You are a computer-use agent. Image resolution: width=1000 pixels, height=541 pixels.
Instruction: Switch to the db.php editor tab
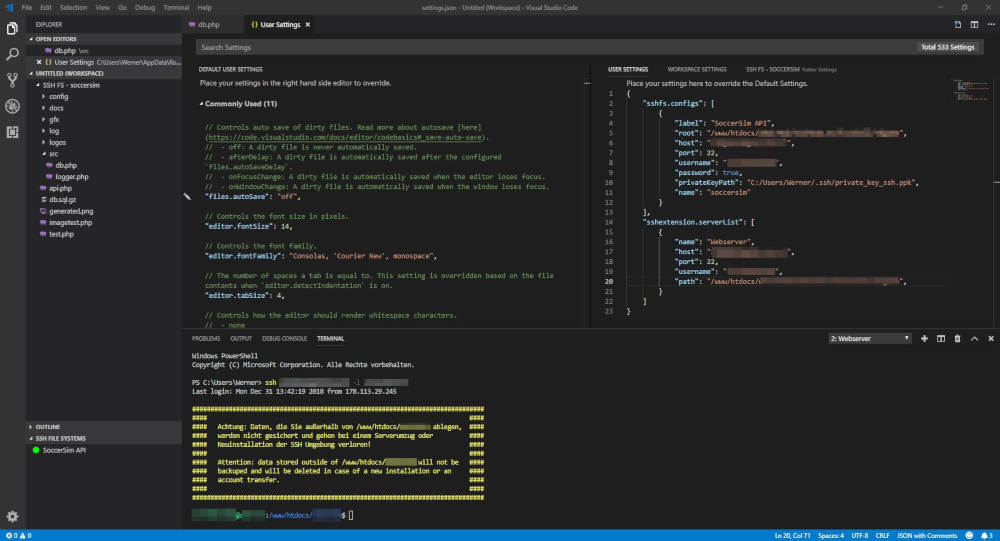point(208,24)
